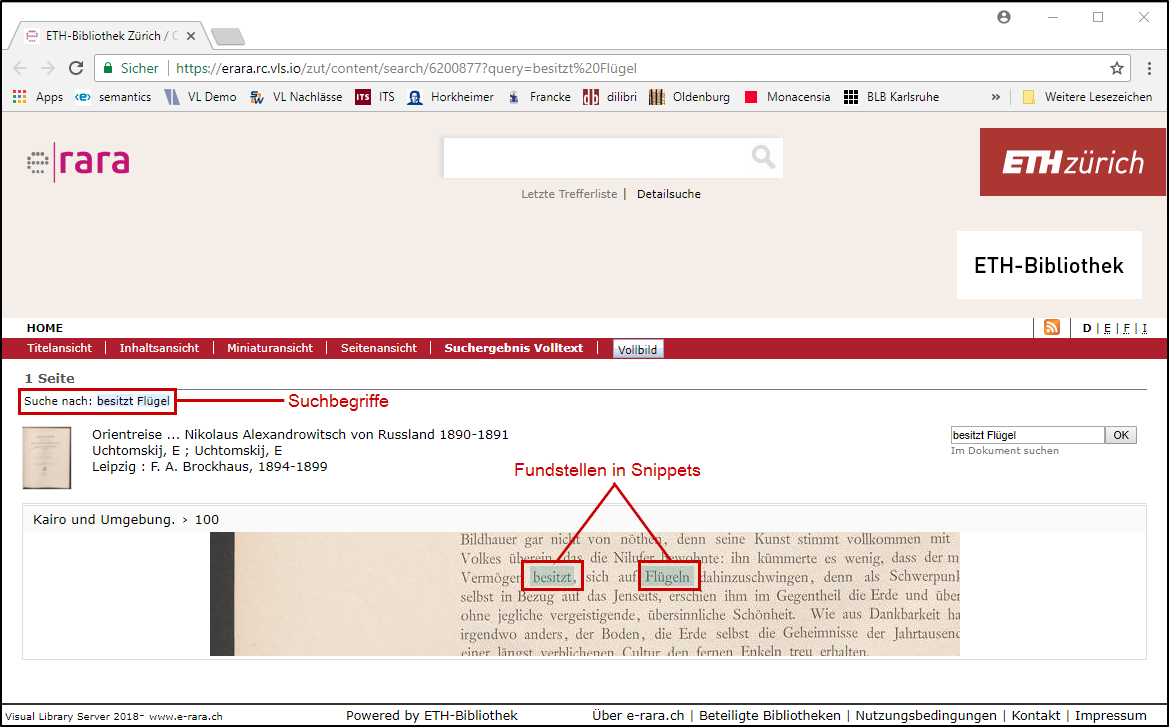Open the Apps bookmarks shortcut

pos(37,97)
